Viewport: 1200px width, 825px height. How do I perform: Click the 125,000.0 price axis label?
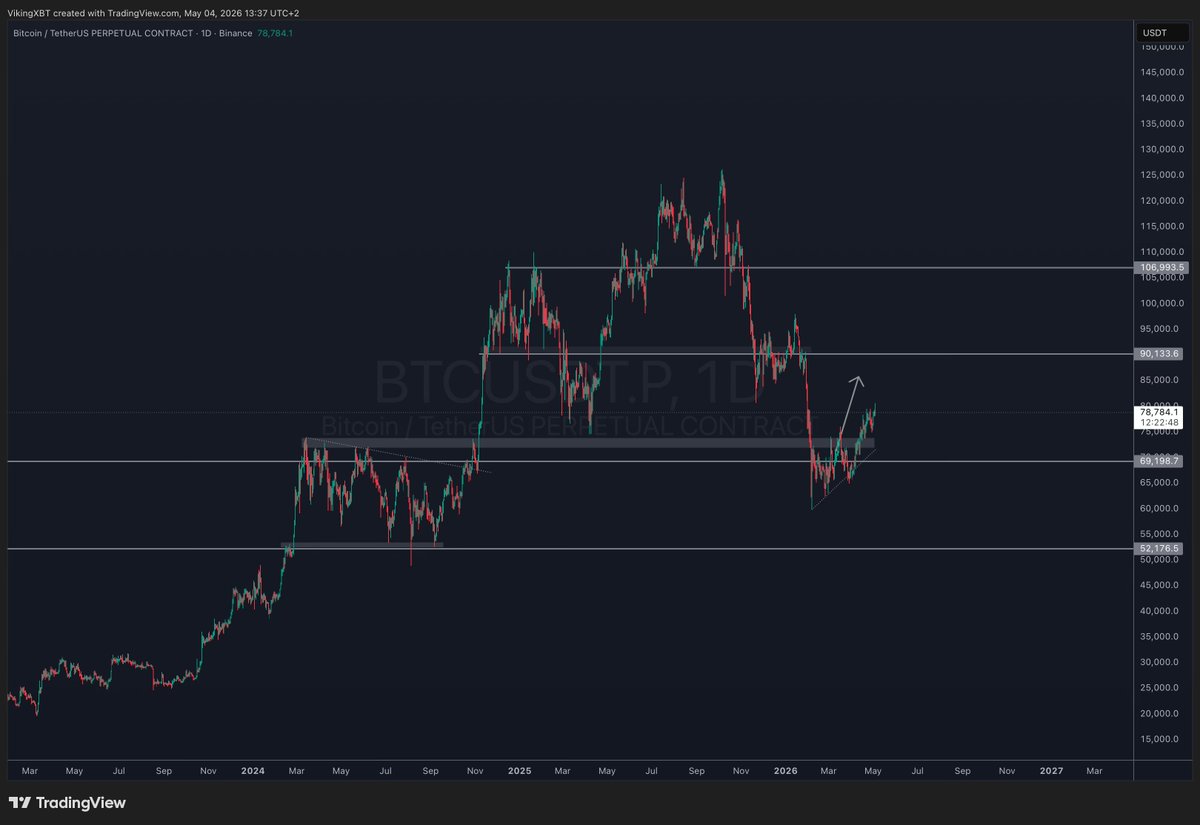pyautogui.click(x=1163, y=175)
